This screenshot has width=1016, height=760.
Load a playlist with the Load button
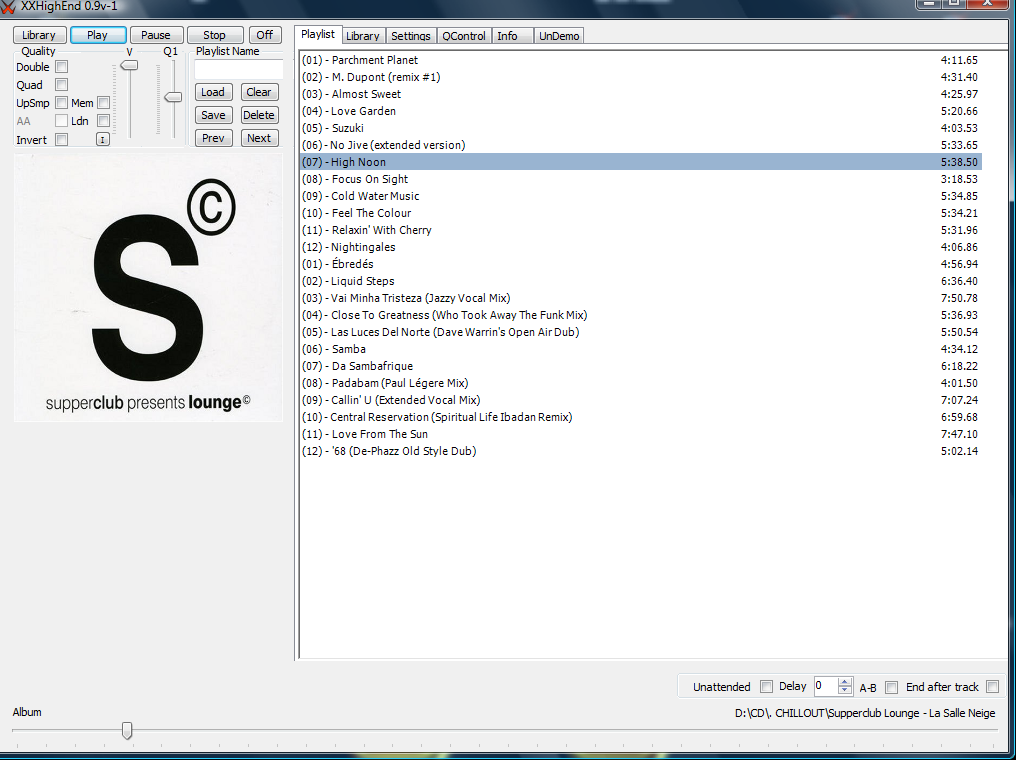[213, 92]
